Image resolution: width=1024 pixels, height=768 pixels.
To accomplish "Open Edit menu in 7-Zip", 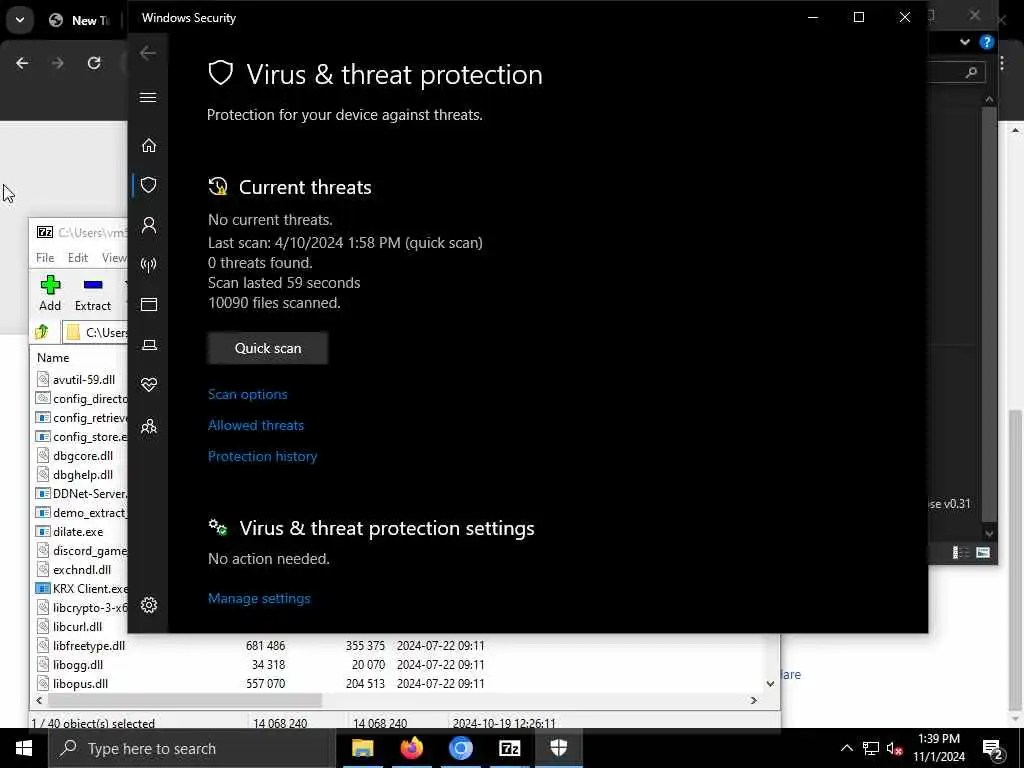I will pyautogui.click(x=78, y=258).
